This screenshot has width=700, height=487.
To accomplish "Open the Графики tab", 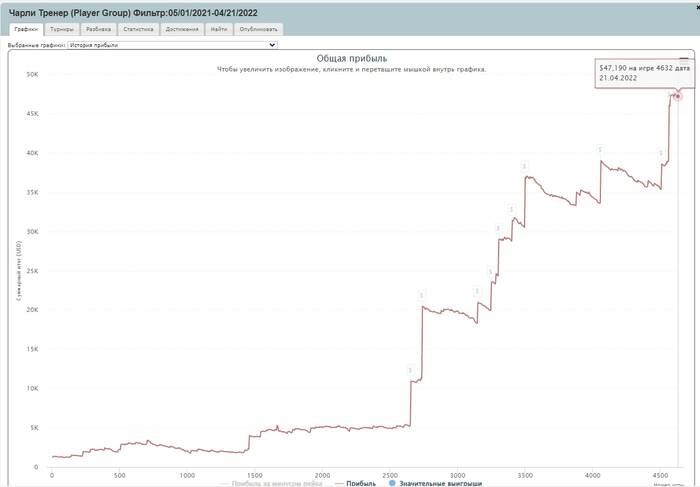I will [x=26, y=29].
